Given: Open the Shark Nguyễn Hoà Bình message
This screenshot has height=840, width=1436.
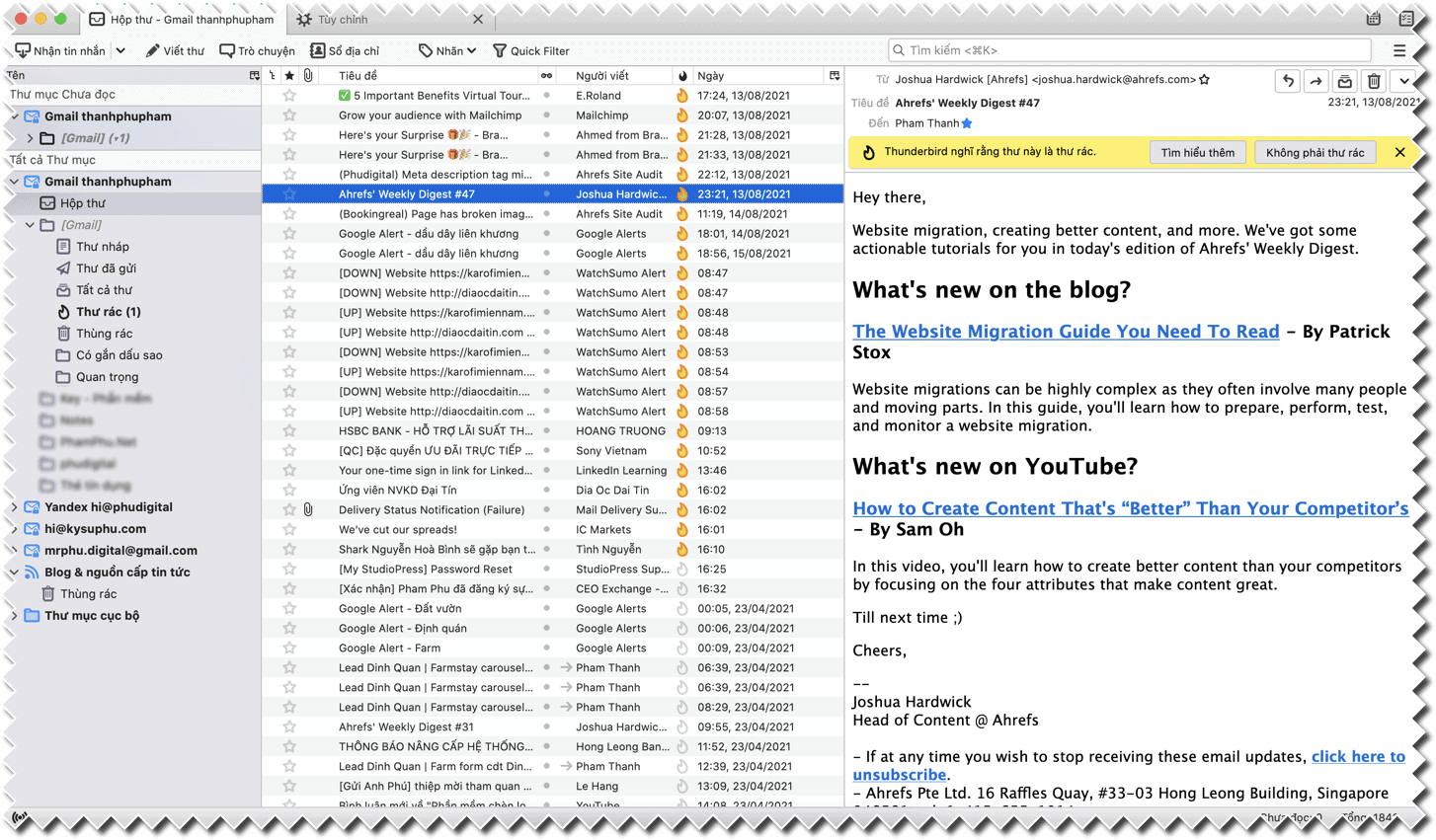Looking at the screenshot, I should tap(553, 550).
